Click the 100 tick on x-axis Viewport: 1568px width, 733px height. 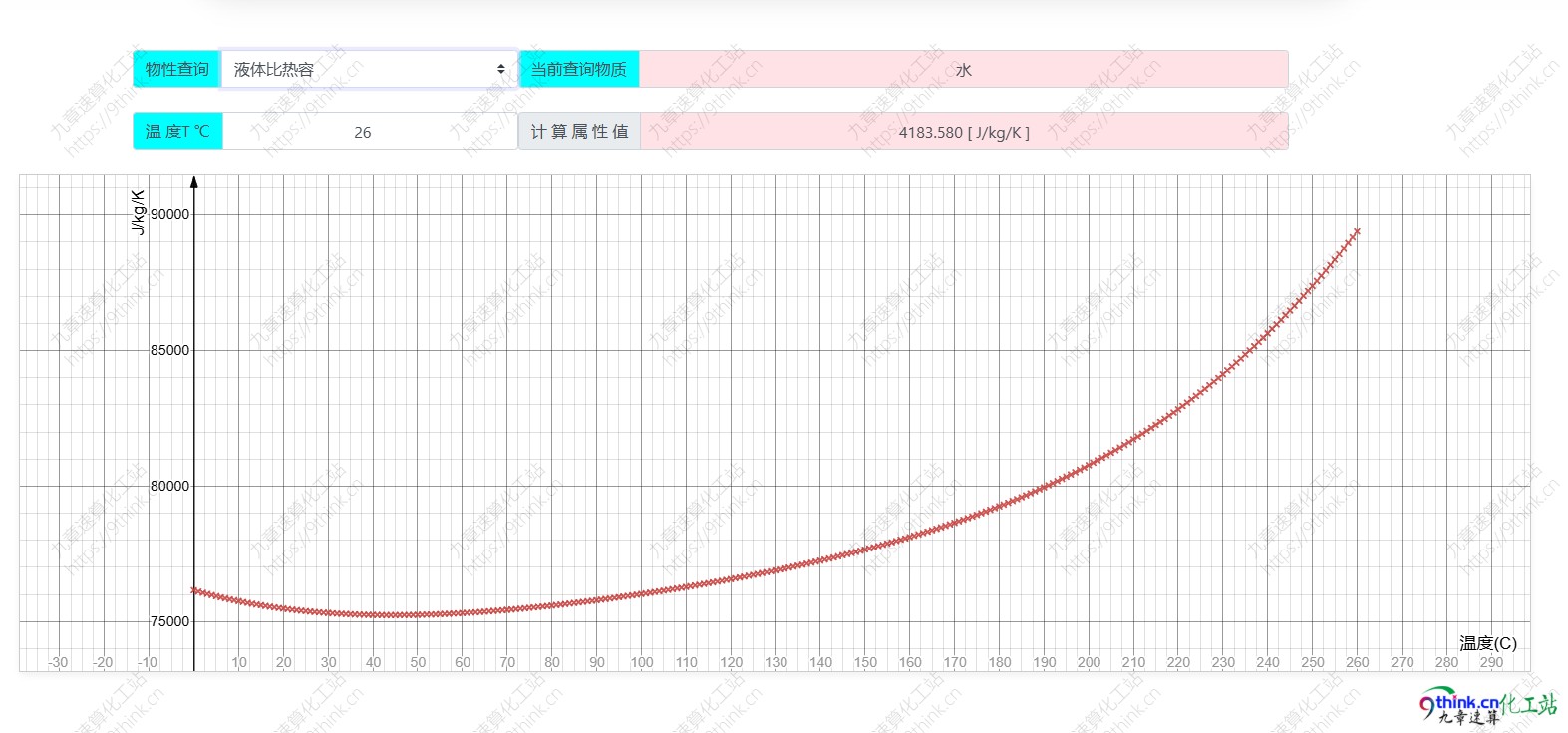click(642, 662)
